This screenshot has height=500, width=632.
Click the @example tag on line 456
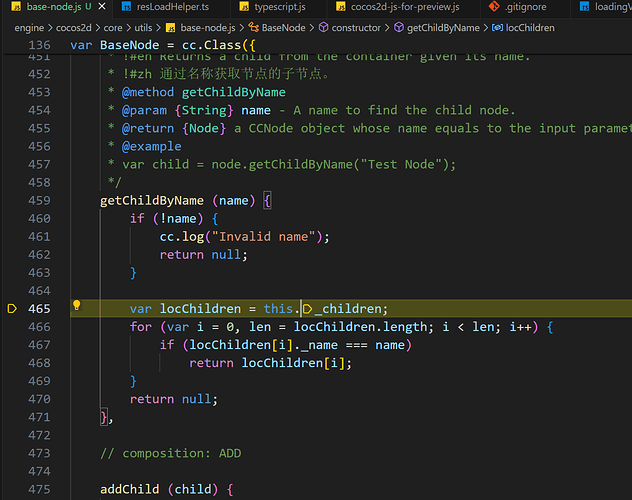152,146
